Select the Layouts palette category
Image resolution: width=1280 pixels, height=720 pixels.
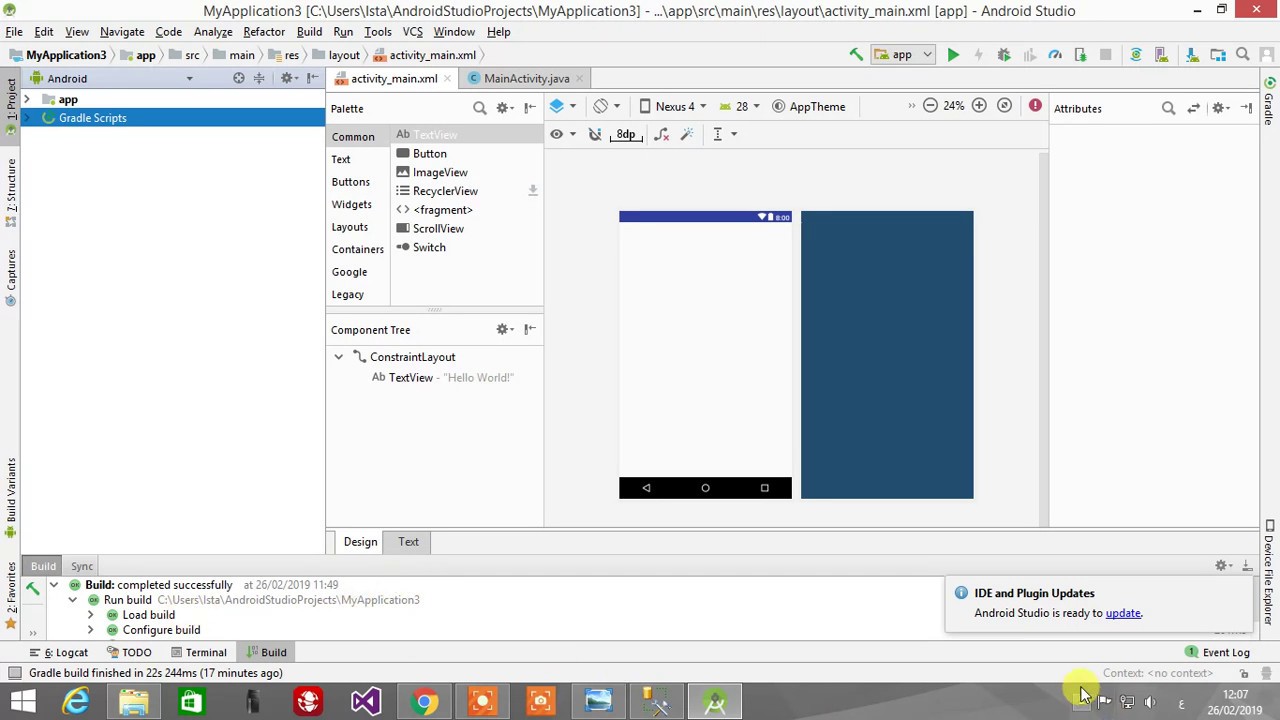coord(349,227)
